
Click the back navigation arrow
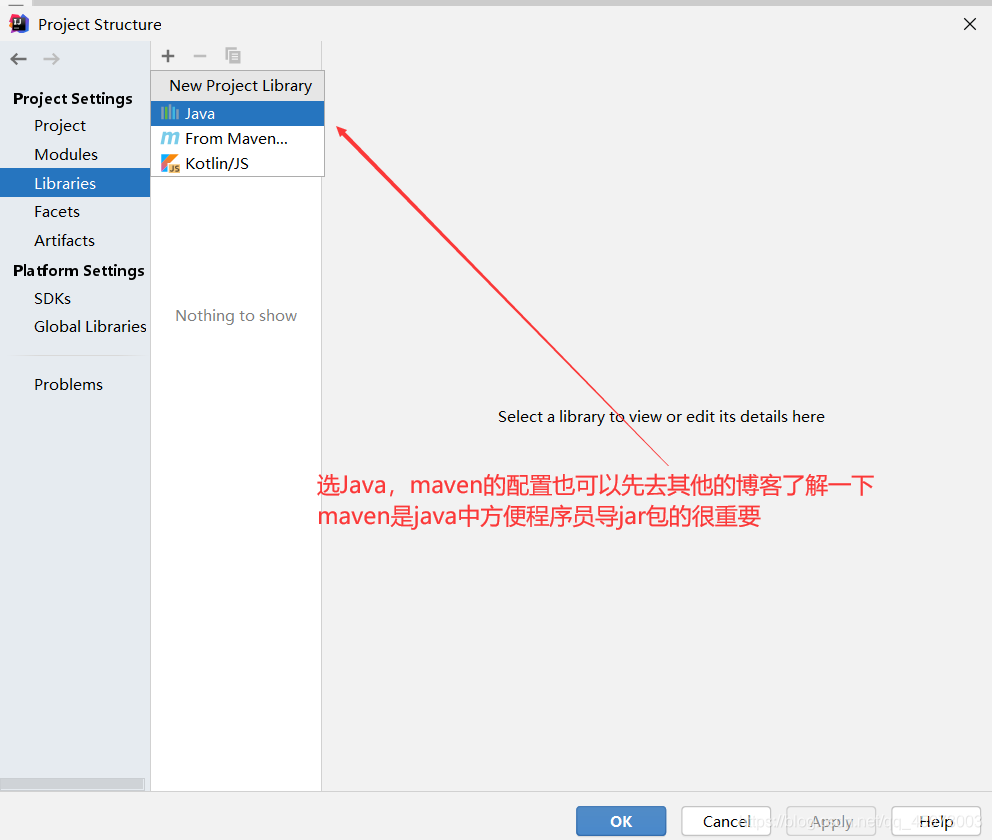pos(18,59)
